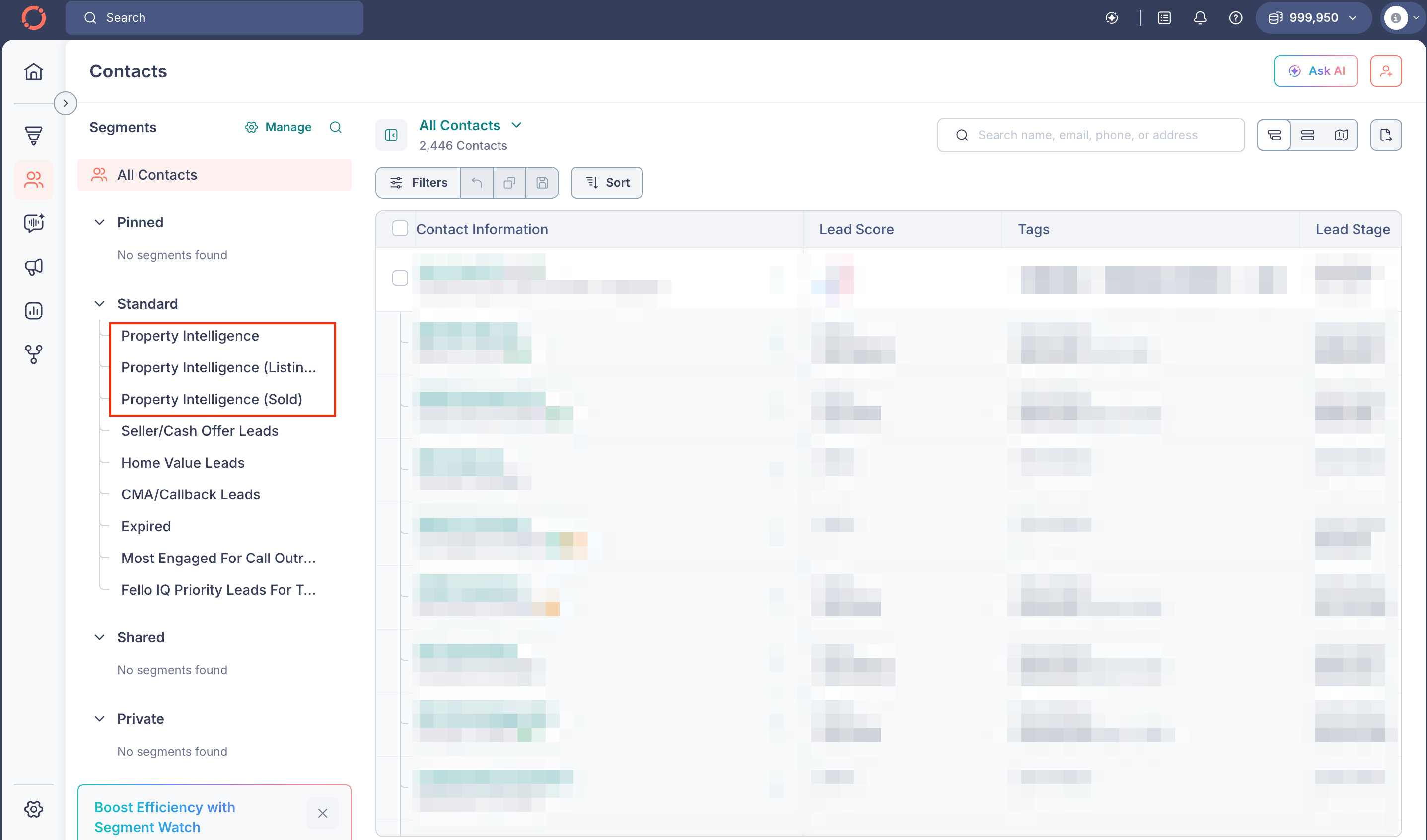Click the Boost Efficiency banner text
Viewport: 1427px width, 840px height.
pos(164,817)
